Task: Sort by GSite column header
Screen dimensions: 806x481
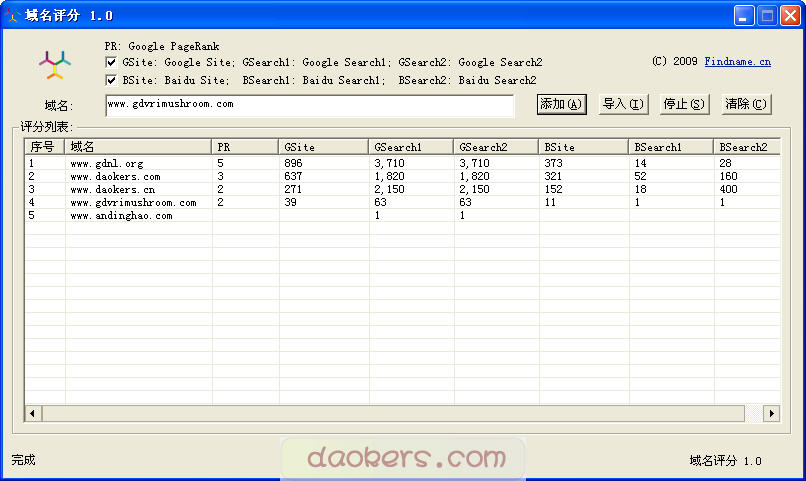Action: click(x=323, y=147)
